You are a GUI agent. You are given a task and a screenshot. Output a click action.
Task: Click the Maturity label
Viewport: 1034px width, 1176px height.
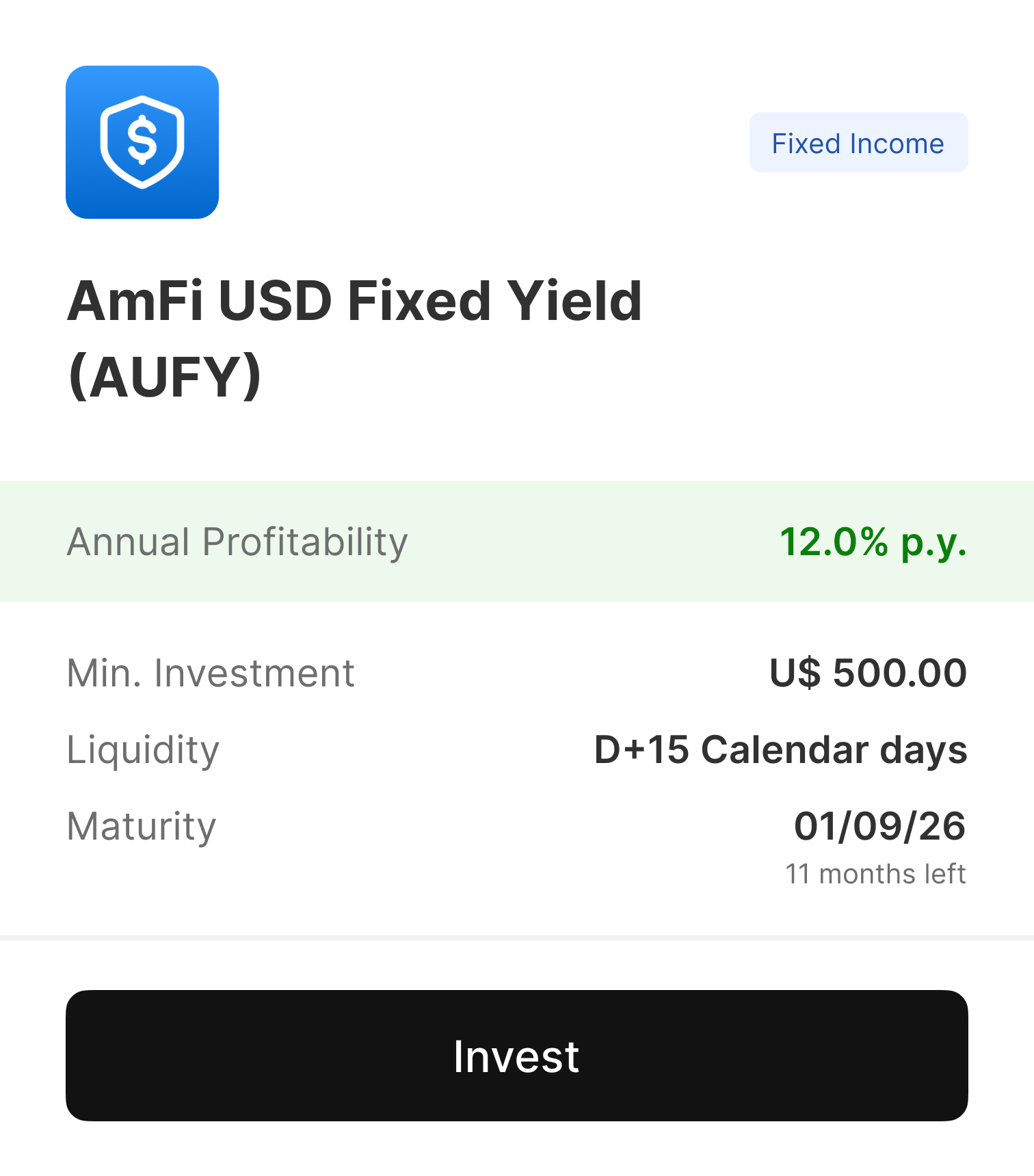[142, 827]
